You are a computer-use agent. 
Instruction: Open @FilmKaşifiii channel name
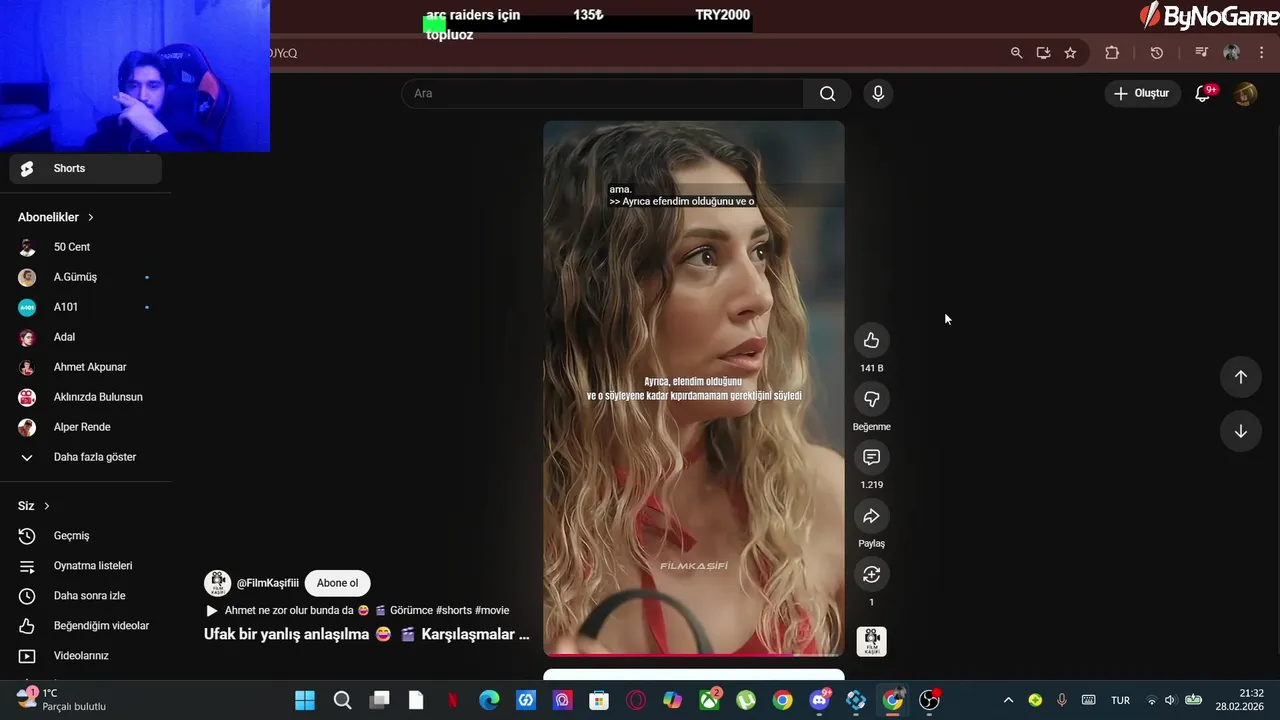point(267,583)
